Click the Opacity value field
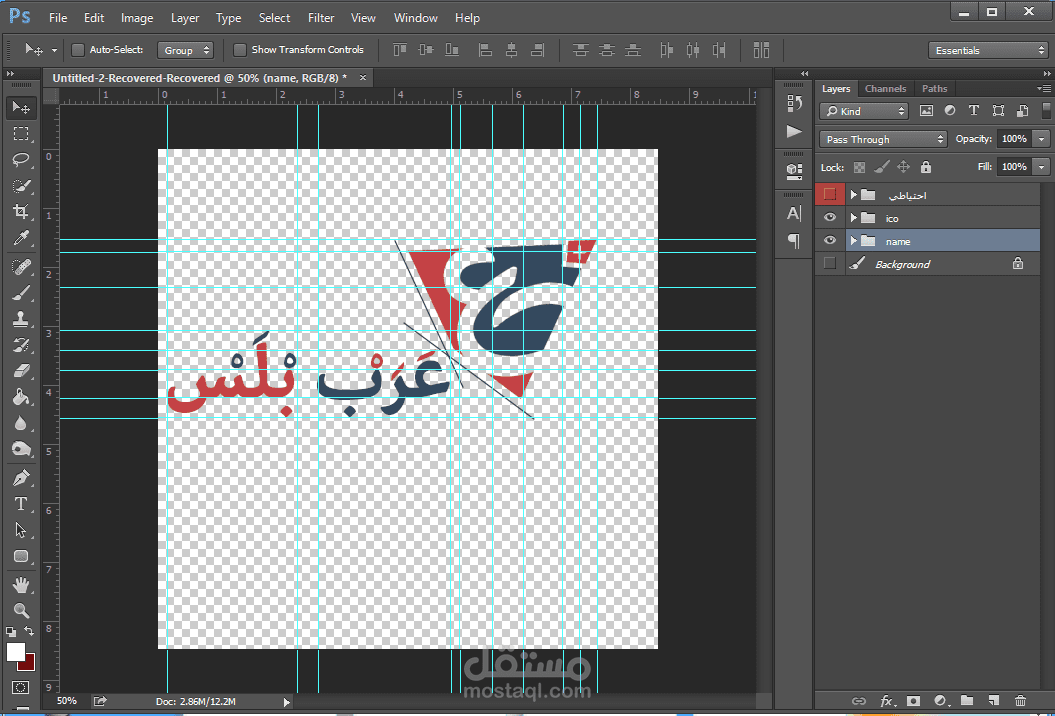 tap(1014, 139)
